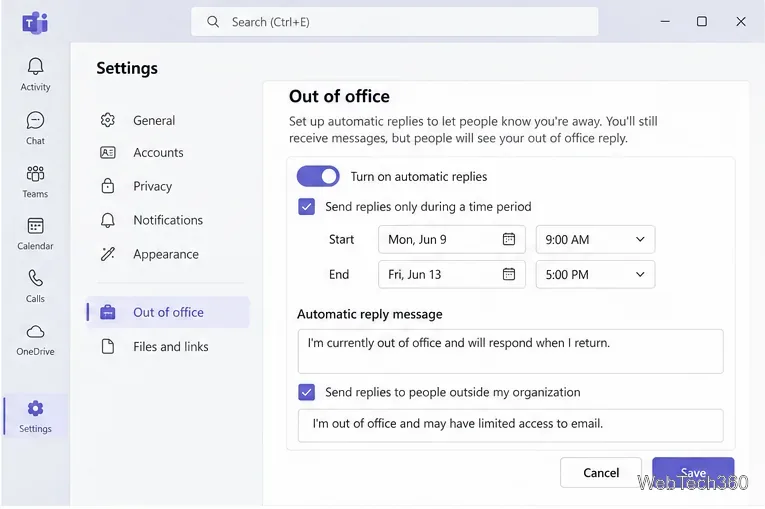This screenshot has width=765, height=509.
Task: Uncheck Send replies only during a time period
Action: tap(306, 206)
